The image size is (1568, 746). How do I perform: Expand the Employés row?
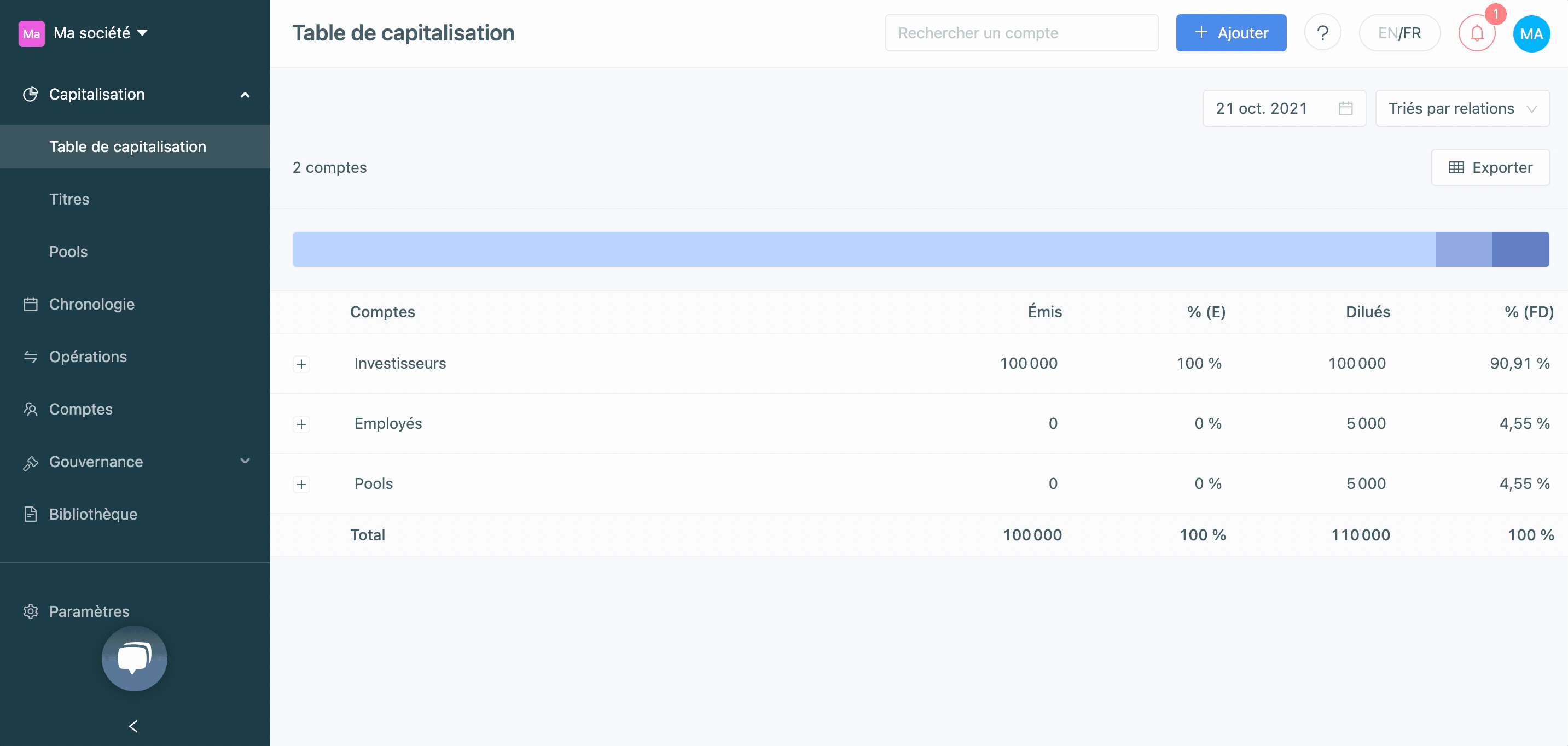[301, 424]
